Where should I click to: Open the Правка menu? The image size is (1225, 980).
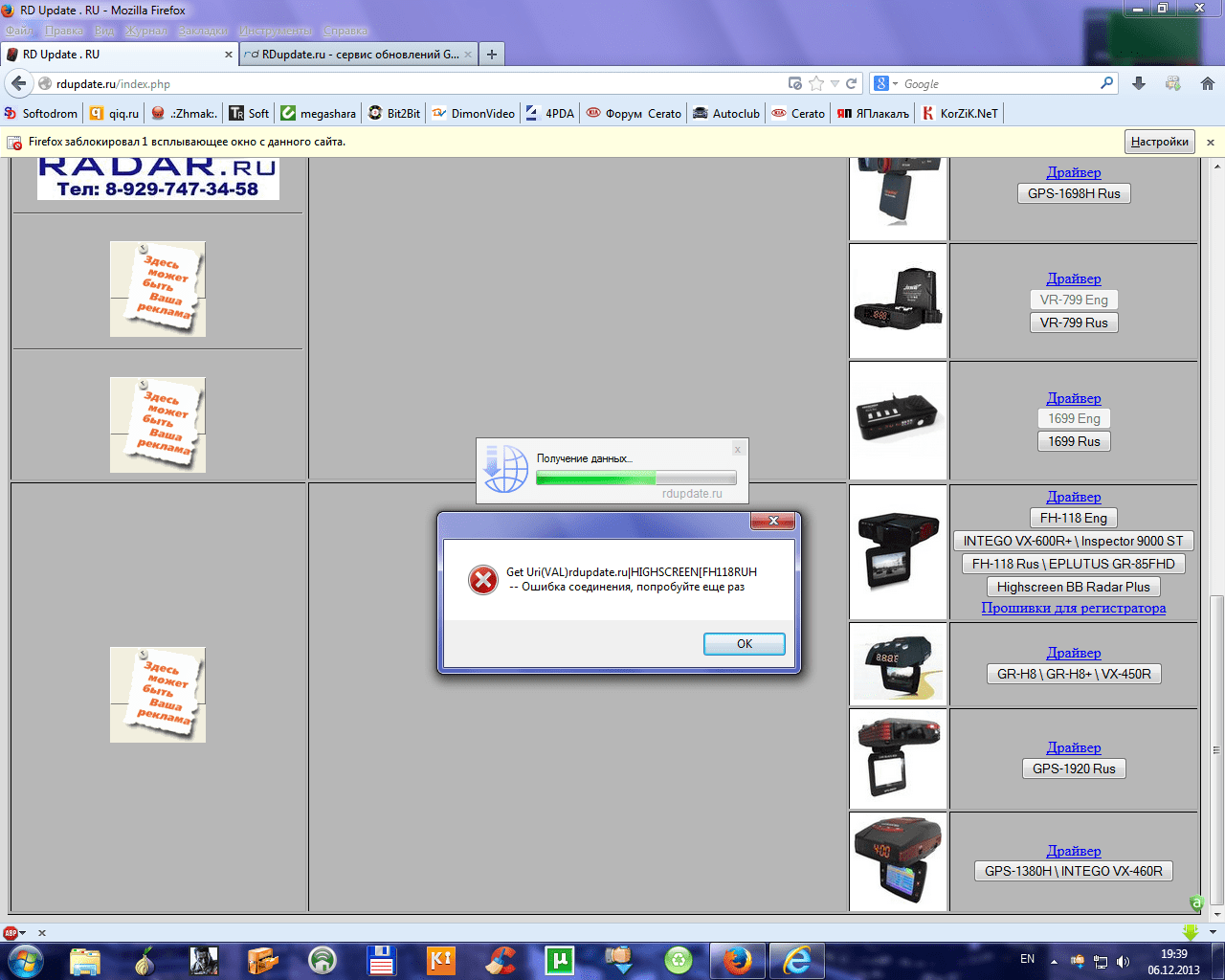point(64,31)
